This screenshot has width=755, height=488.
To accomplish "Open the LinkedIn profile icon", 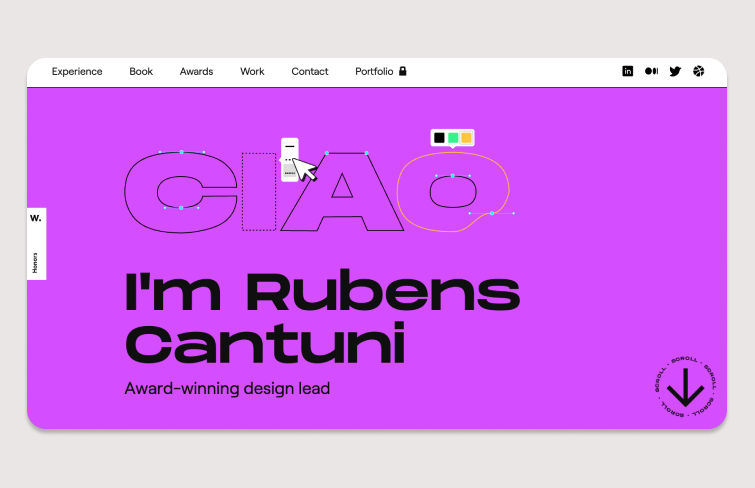I will (628, 71).
